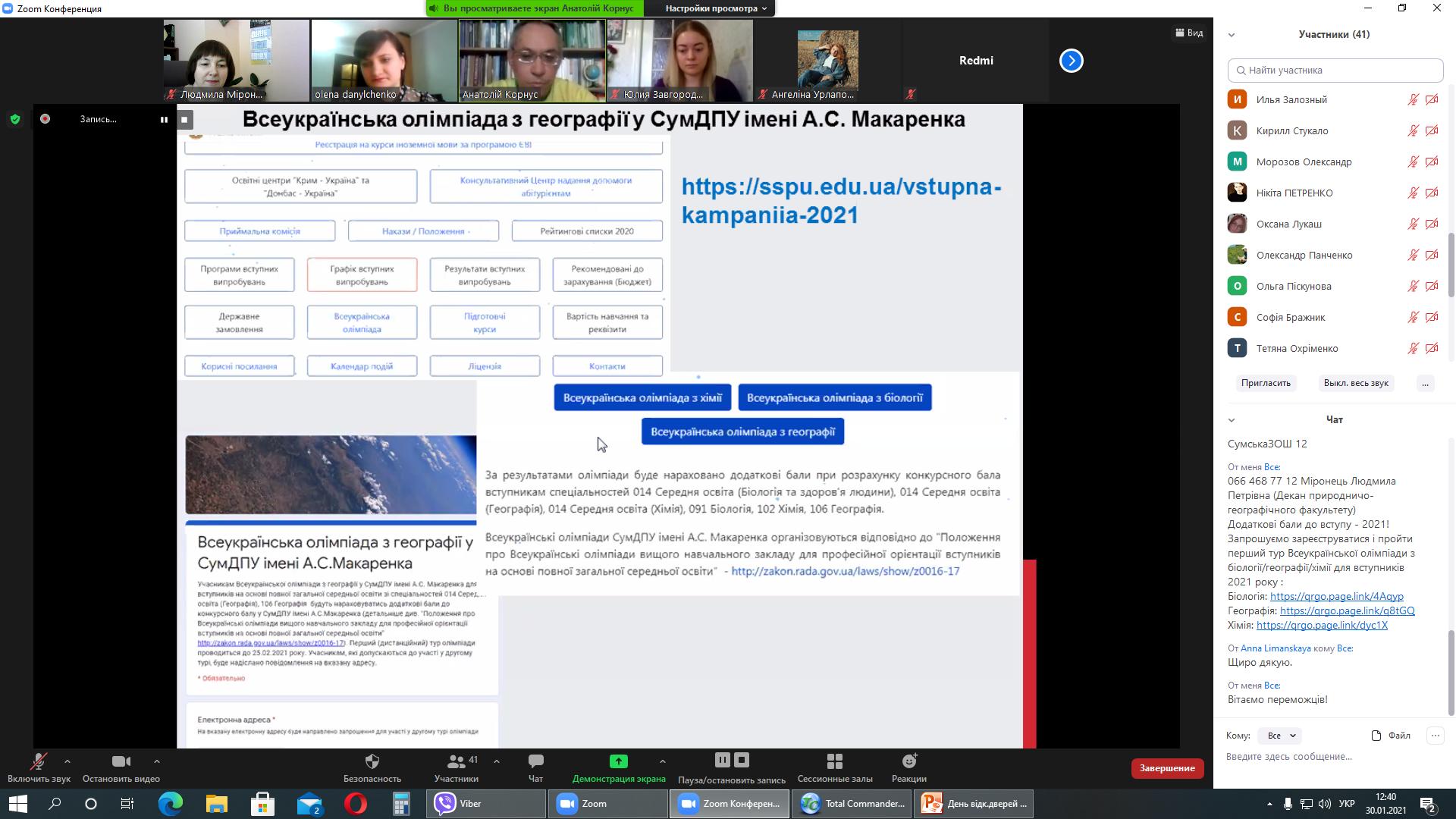
Task: Toggle mute for Ольга Піскунова
Action: pos(1413,286)
